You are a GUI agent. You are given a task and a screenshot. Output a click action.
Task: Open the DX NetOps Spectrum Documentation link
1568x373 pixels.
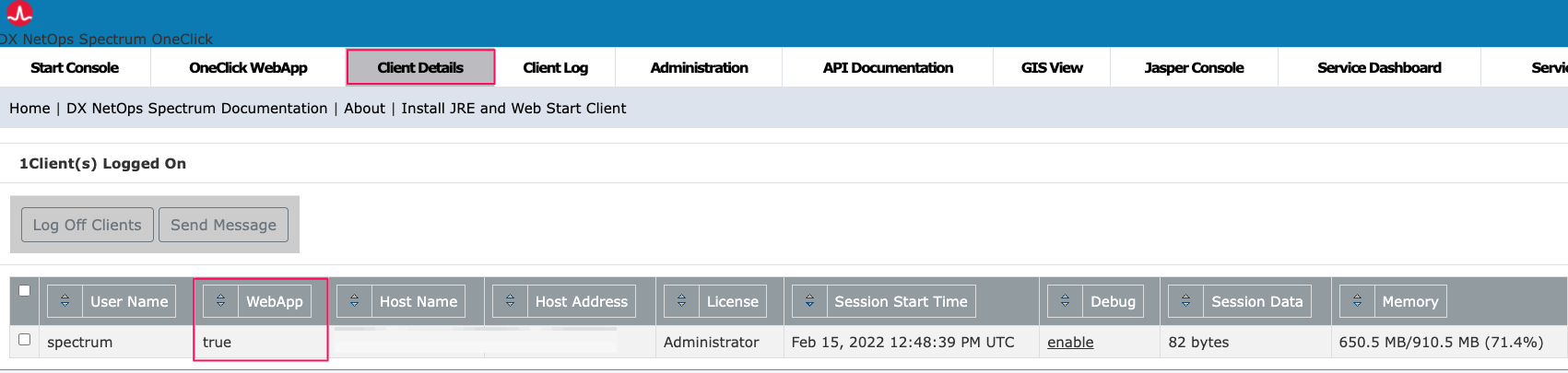(x=196, y=109)
